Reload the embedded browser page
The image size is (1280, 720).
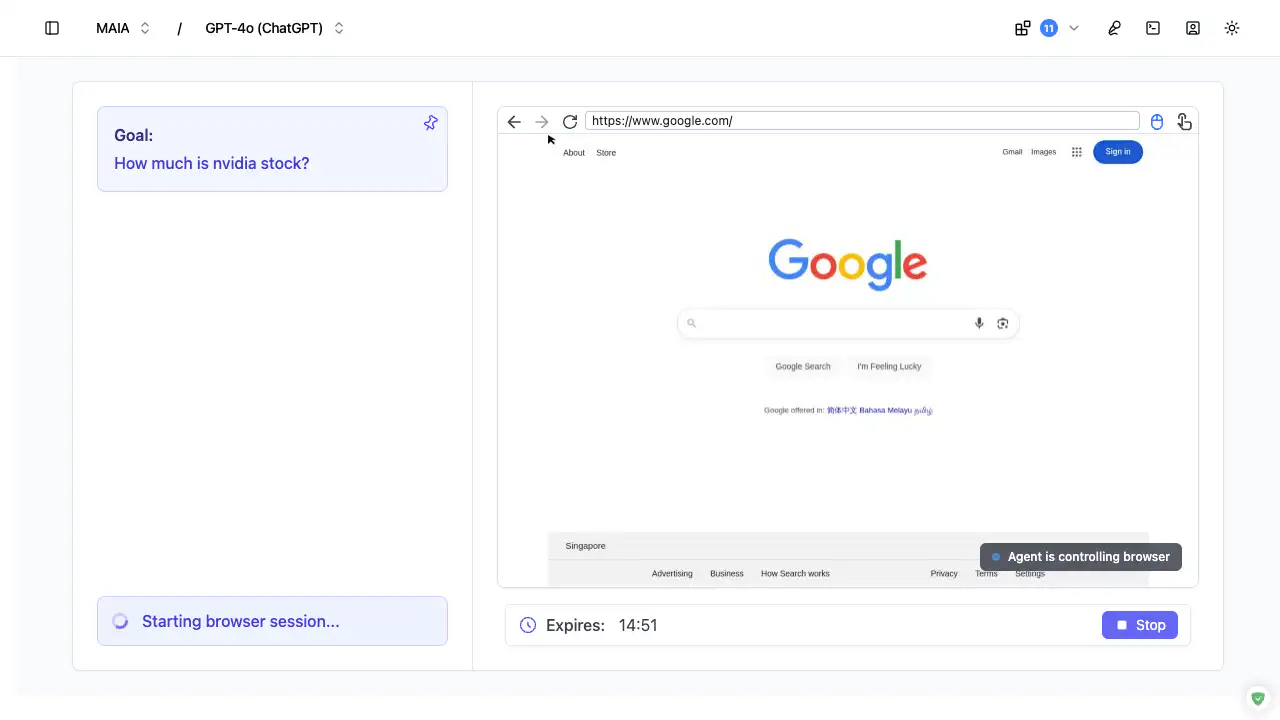tap(570, 121)
